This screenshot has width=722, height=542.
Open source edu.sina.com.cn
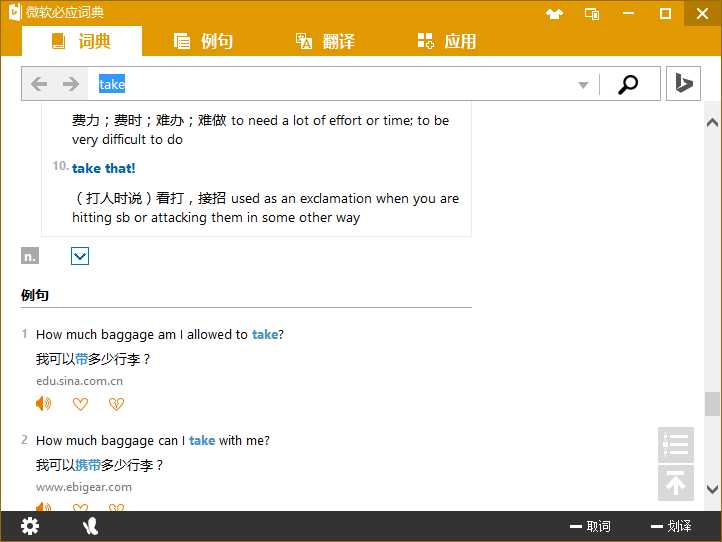pos(79,381)
